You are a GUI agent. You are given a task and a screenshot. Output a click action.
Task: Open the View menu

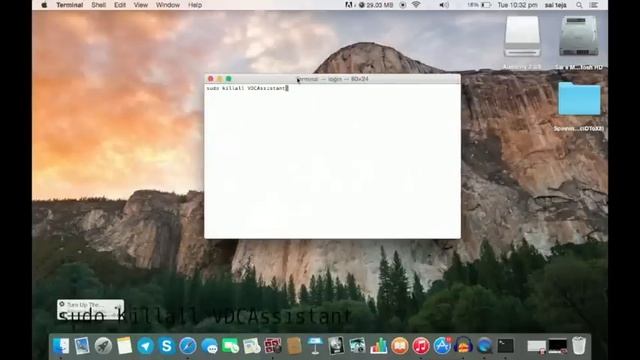(140, 5)
